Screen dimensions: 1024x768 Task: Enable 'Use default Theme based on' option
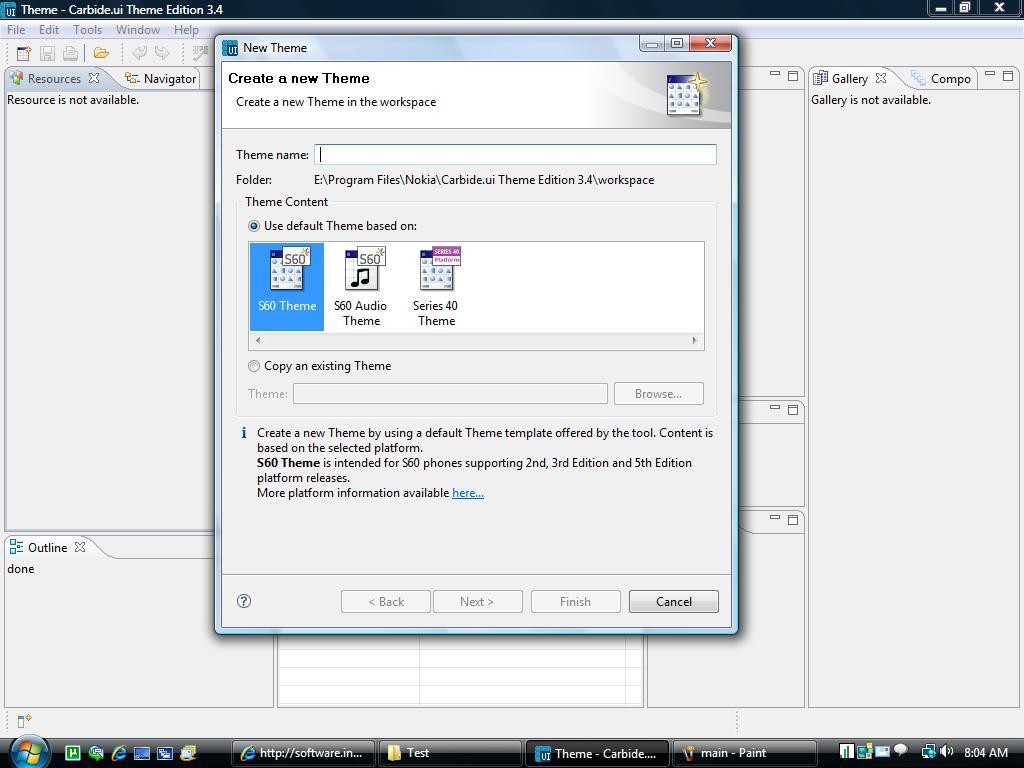tap(254, 226)
